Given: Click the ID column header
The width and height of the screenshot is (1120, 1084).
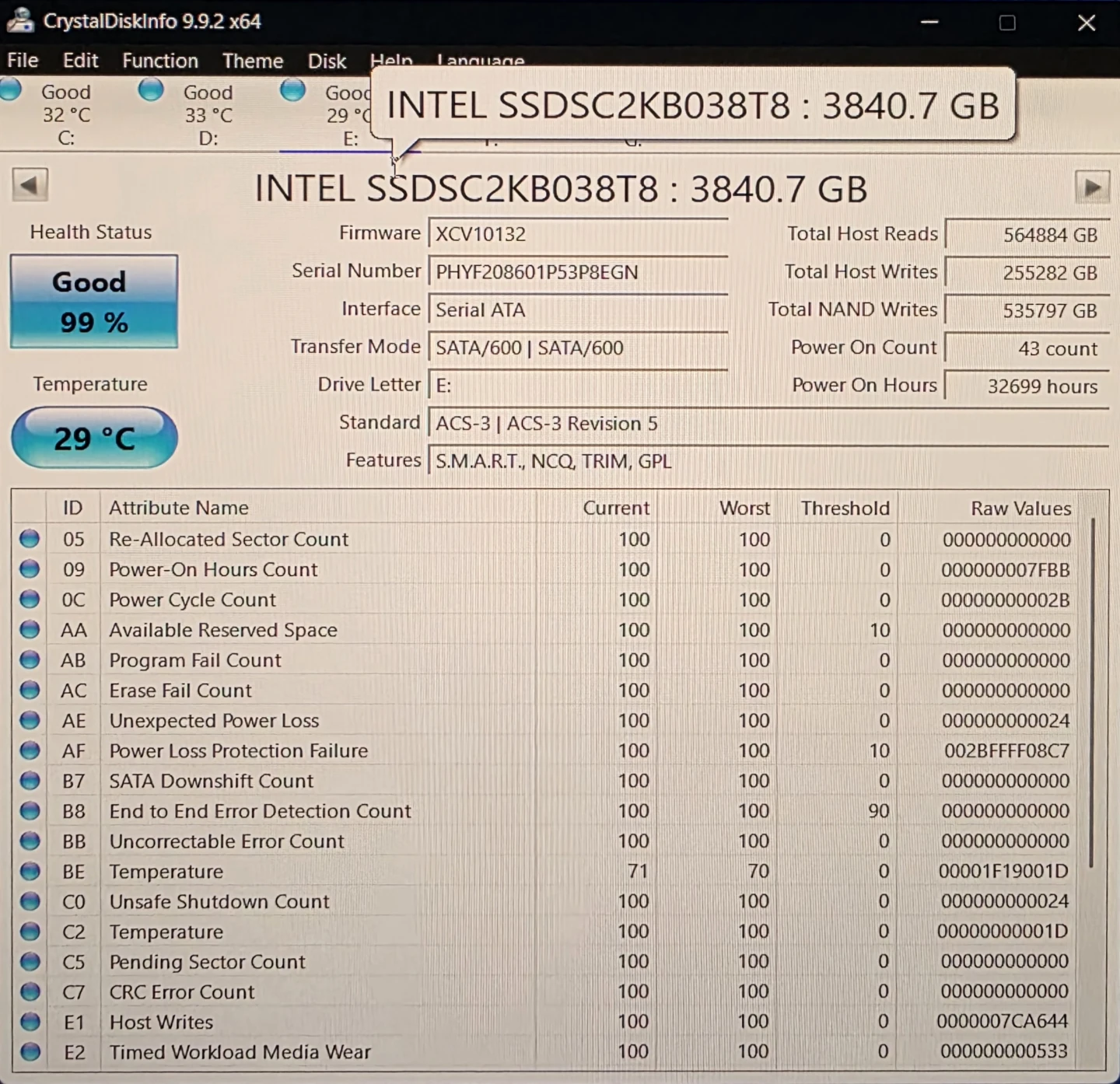Looking at the screenshot, I should tap(72, 508).
